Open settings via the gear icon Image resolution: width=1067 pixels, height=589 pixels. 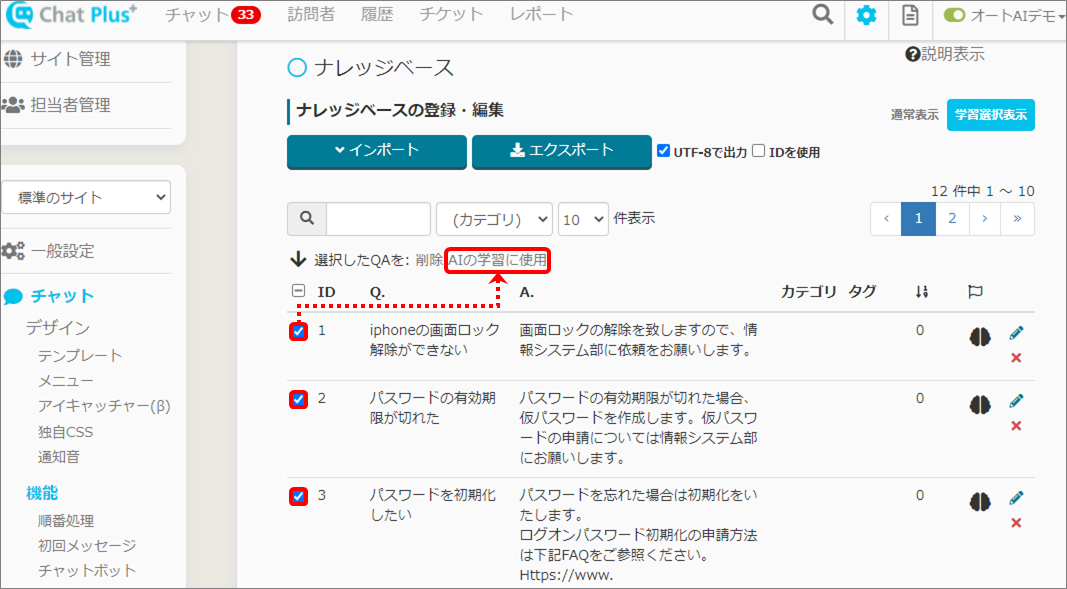point(866,15)
